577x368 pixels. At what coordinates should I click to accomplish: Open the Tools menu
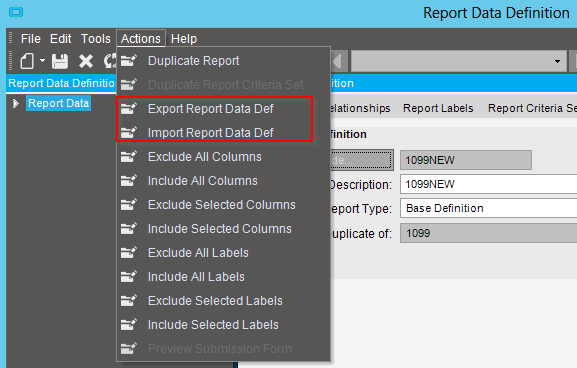pyautogui.click(x=96, y=39)
